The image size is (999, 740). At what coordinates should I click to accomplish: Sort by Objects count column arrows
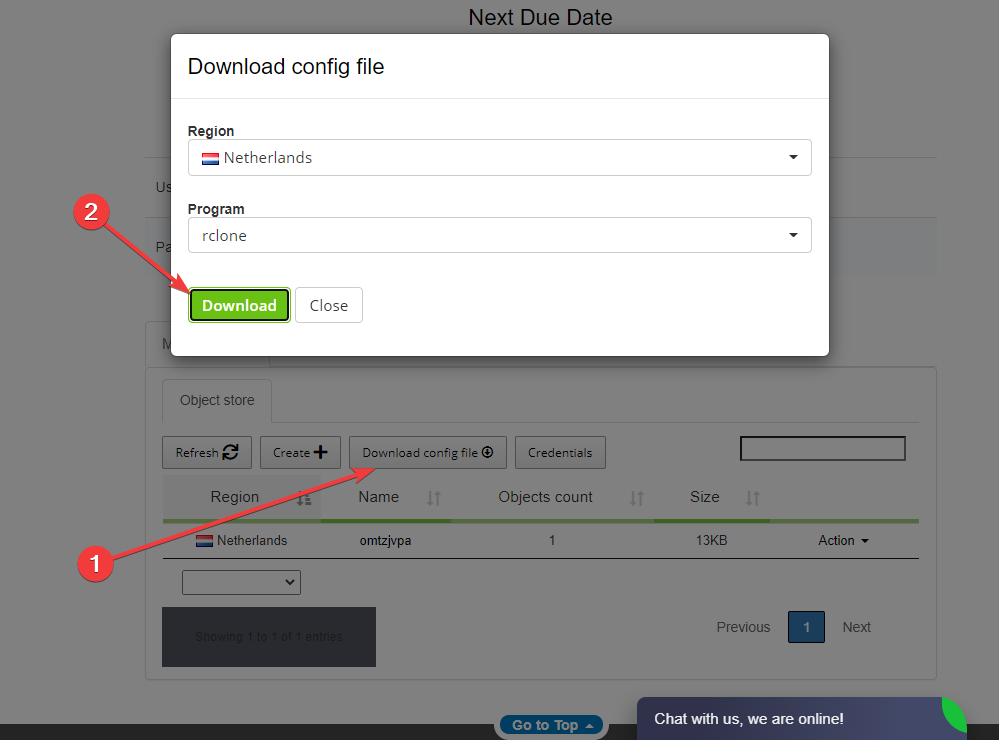[637, 498]
